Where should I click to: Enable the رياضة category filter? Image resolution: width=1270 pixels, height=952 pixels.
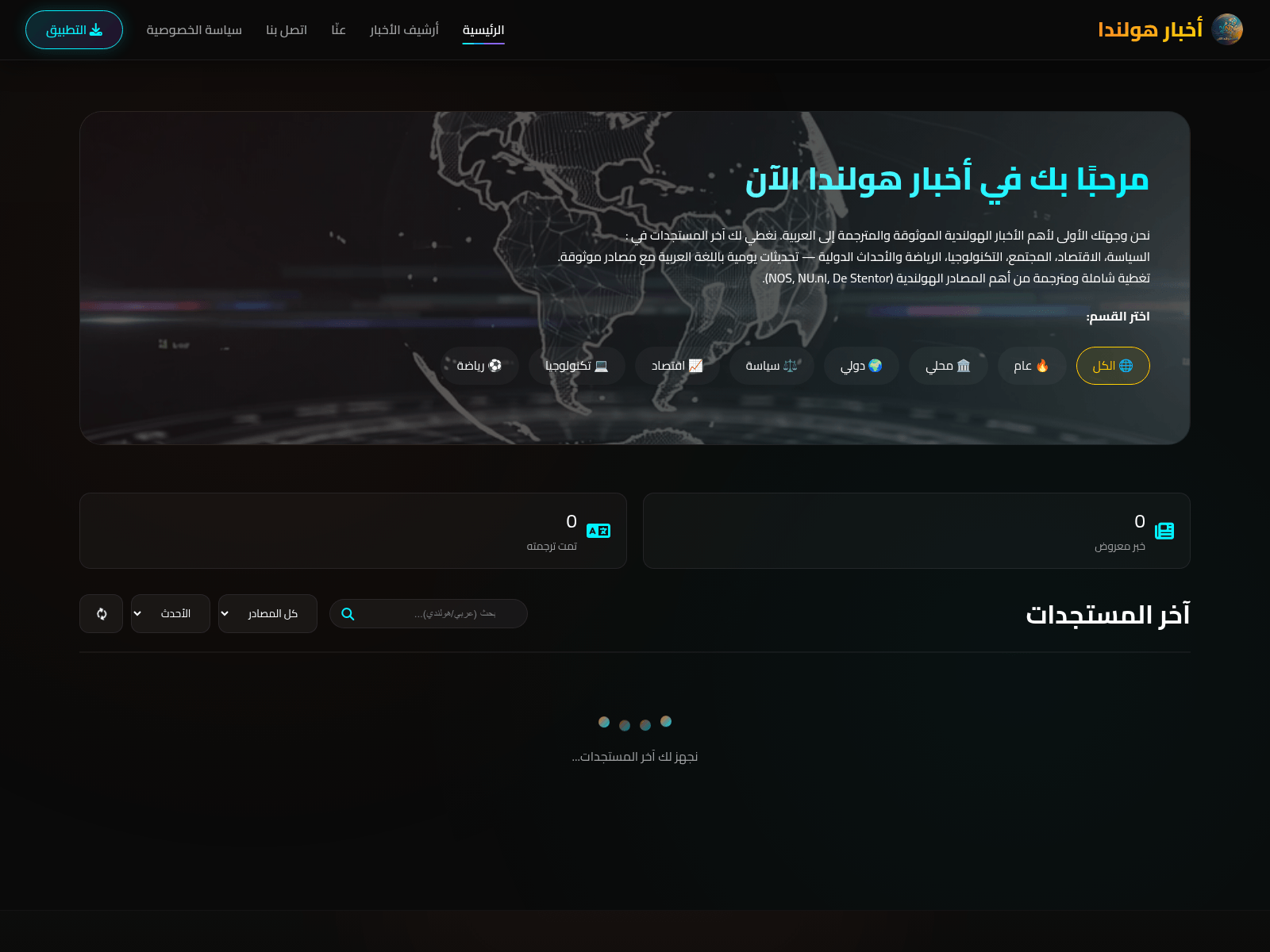coord(480,366)
